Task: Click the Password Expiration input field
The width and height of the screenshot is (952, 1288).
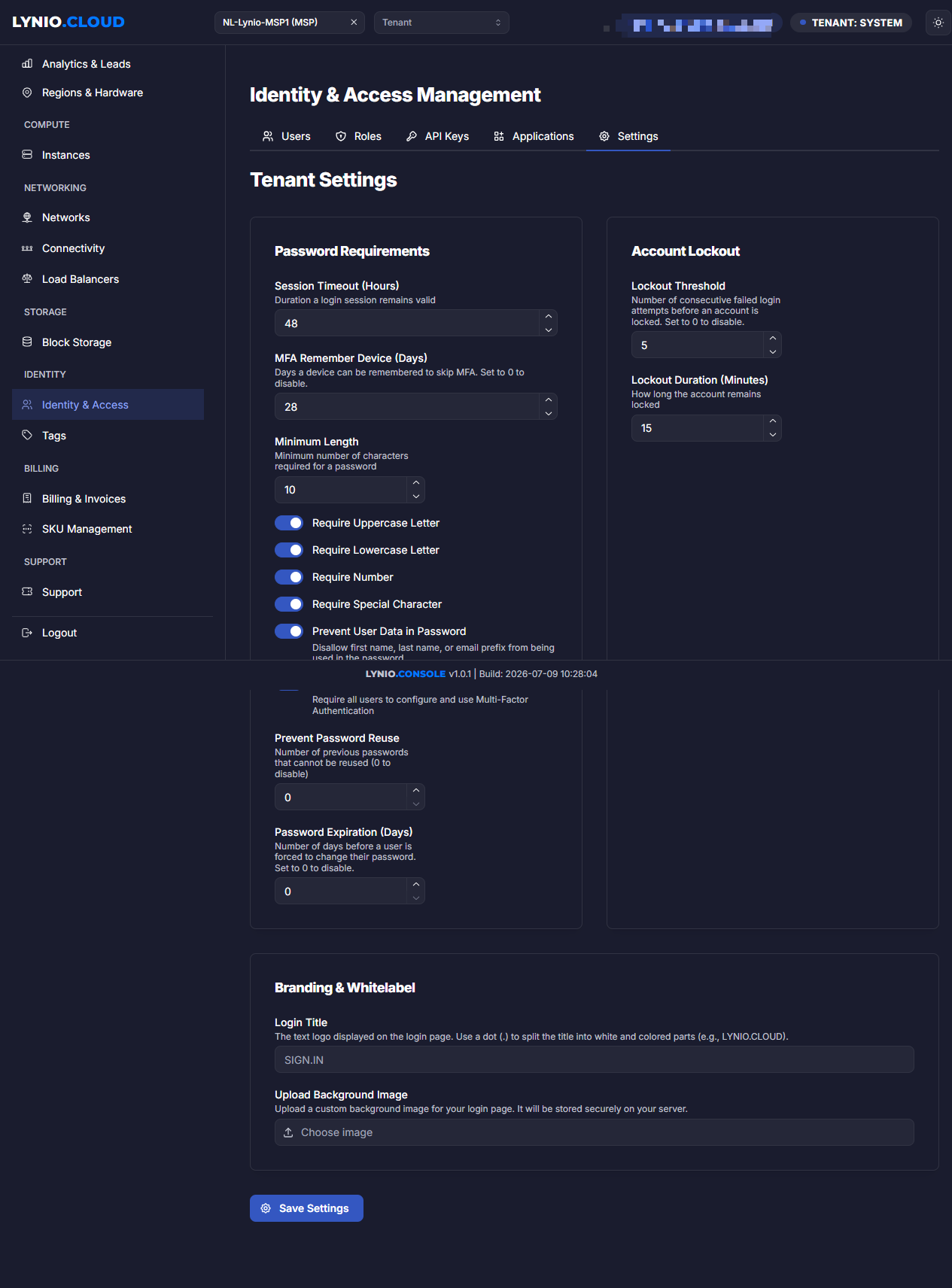Action: (341, 892)
